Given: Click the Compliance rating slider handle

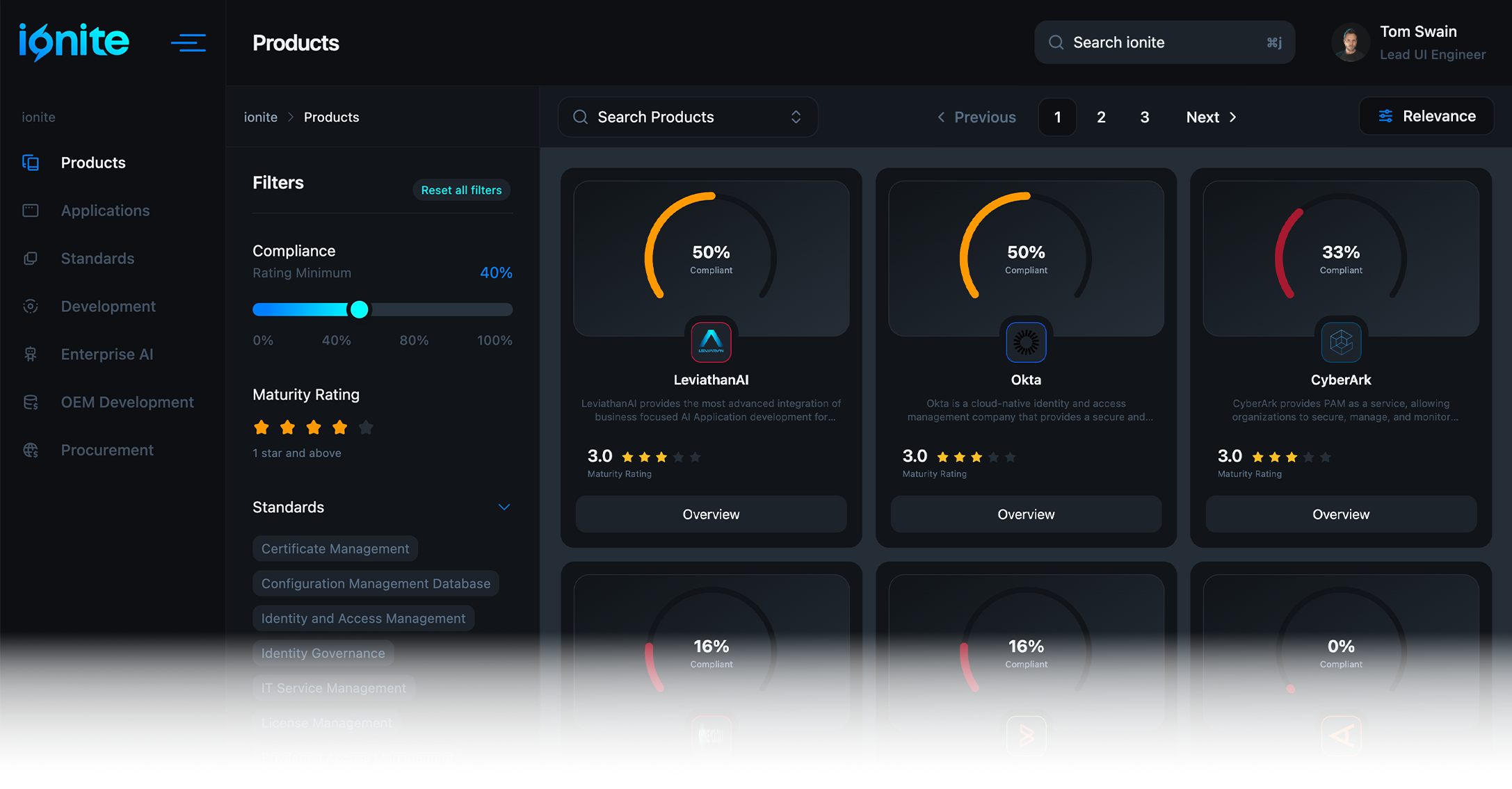Looking at the screenshot, I should 359,309.
